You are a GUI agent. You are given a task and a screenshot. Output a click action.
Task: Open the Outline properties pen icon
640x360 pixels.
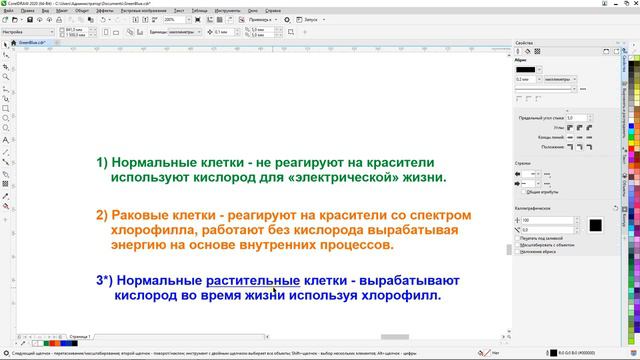518,51
